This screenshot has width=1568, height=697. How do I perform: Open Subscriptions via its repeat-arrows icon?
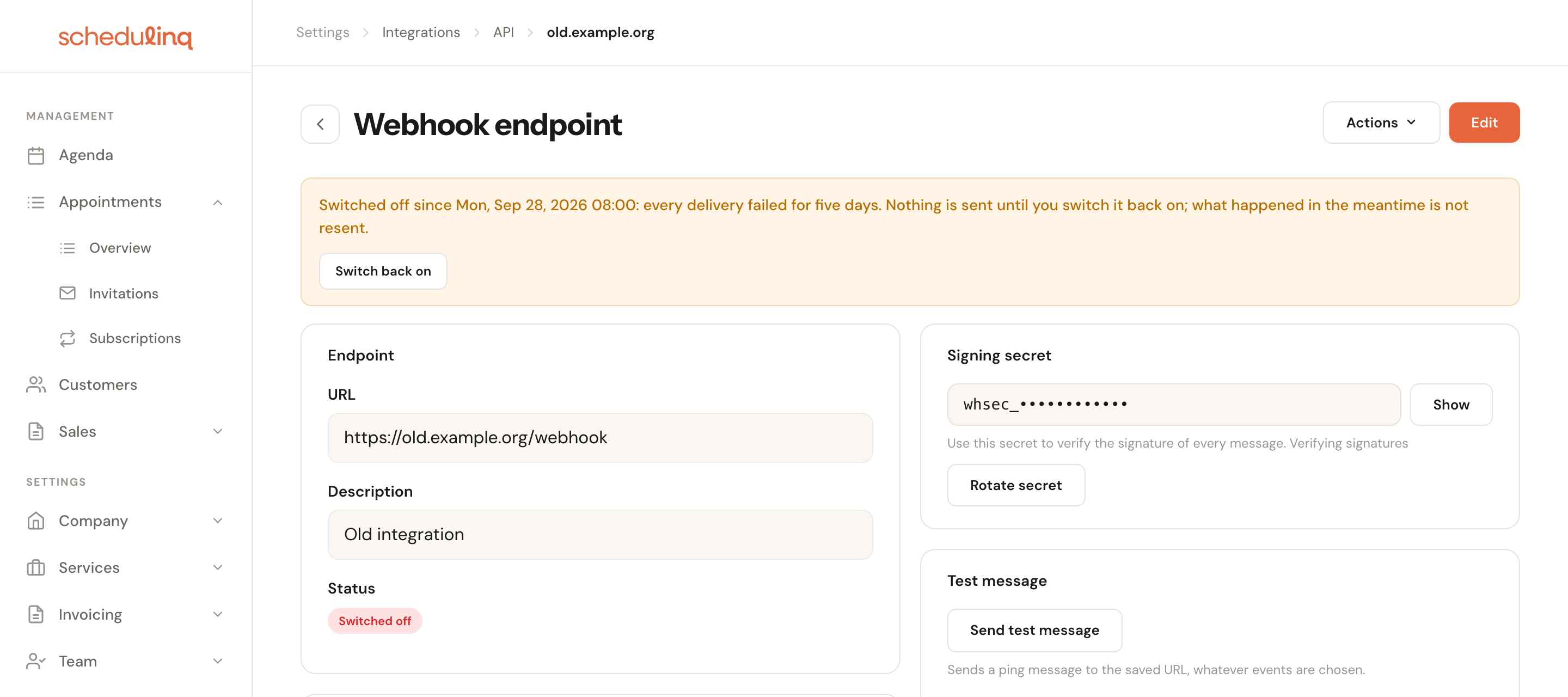(68, 338)
